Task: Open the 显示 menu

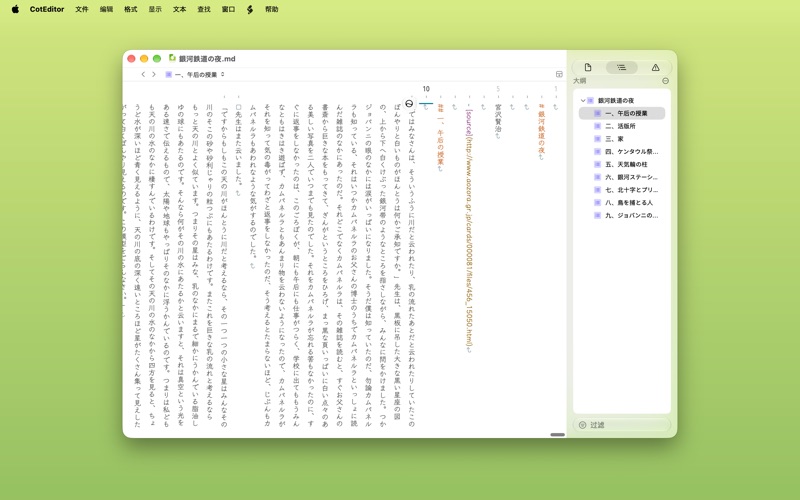Action: click(155, 9)
